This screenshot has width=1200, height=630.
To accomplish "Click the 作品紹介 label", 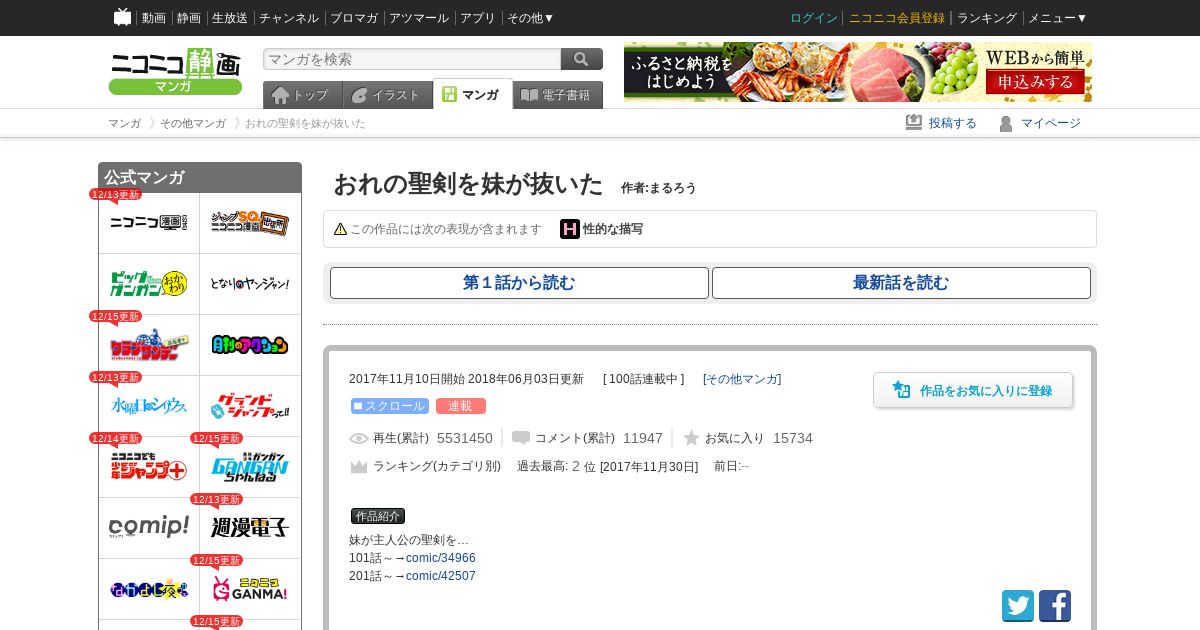I will [378, 516].
